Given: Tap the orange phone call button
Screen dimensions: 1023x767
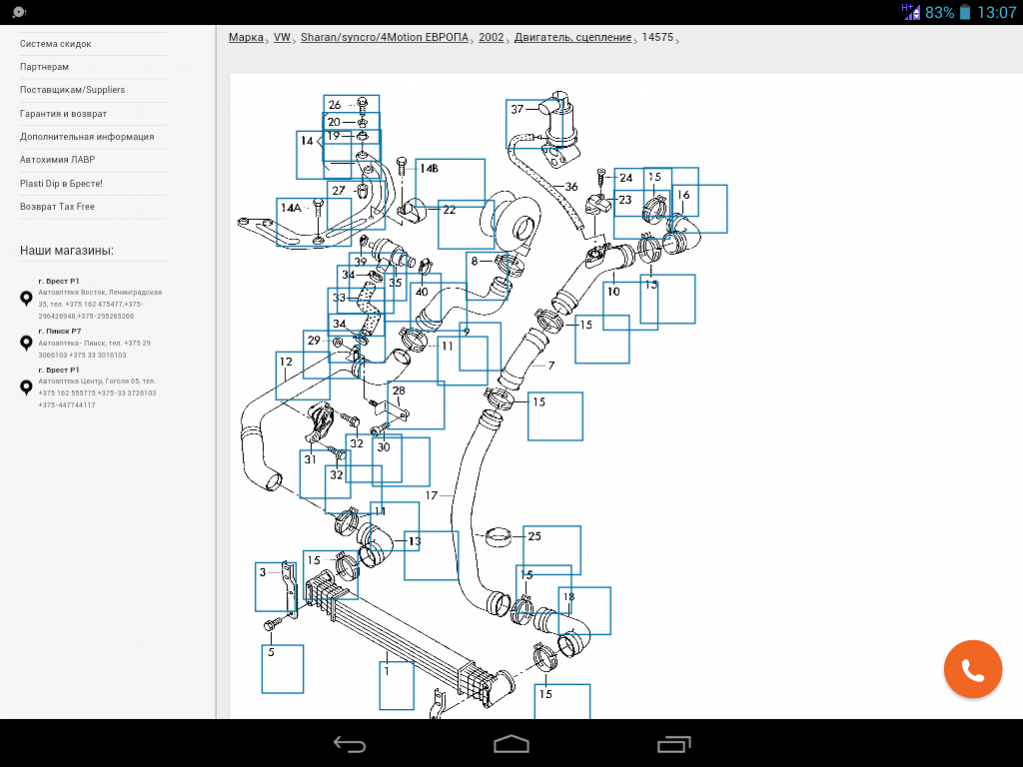Looking at the screenshot, I should (x=972, y=669).
